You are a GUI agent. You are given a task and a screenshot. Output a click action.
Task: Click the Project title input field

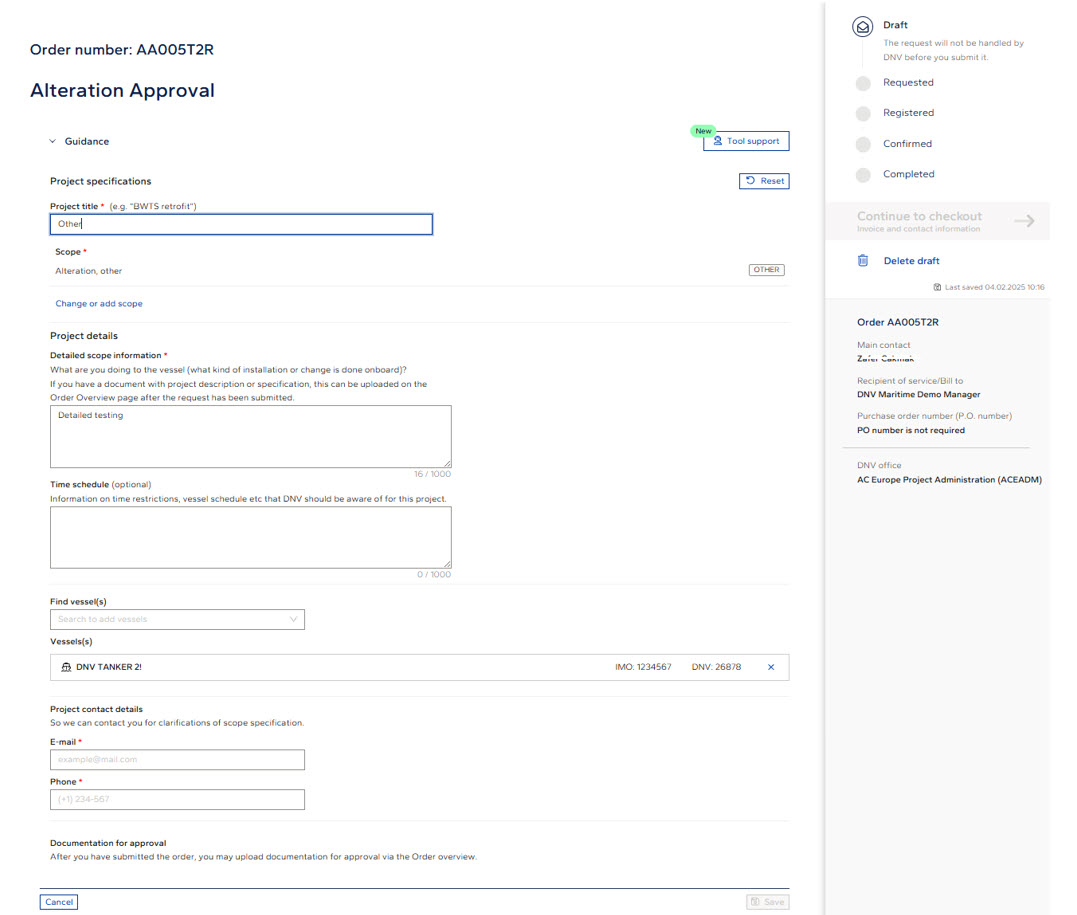(x=241, y=224)
